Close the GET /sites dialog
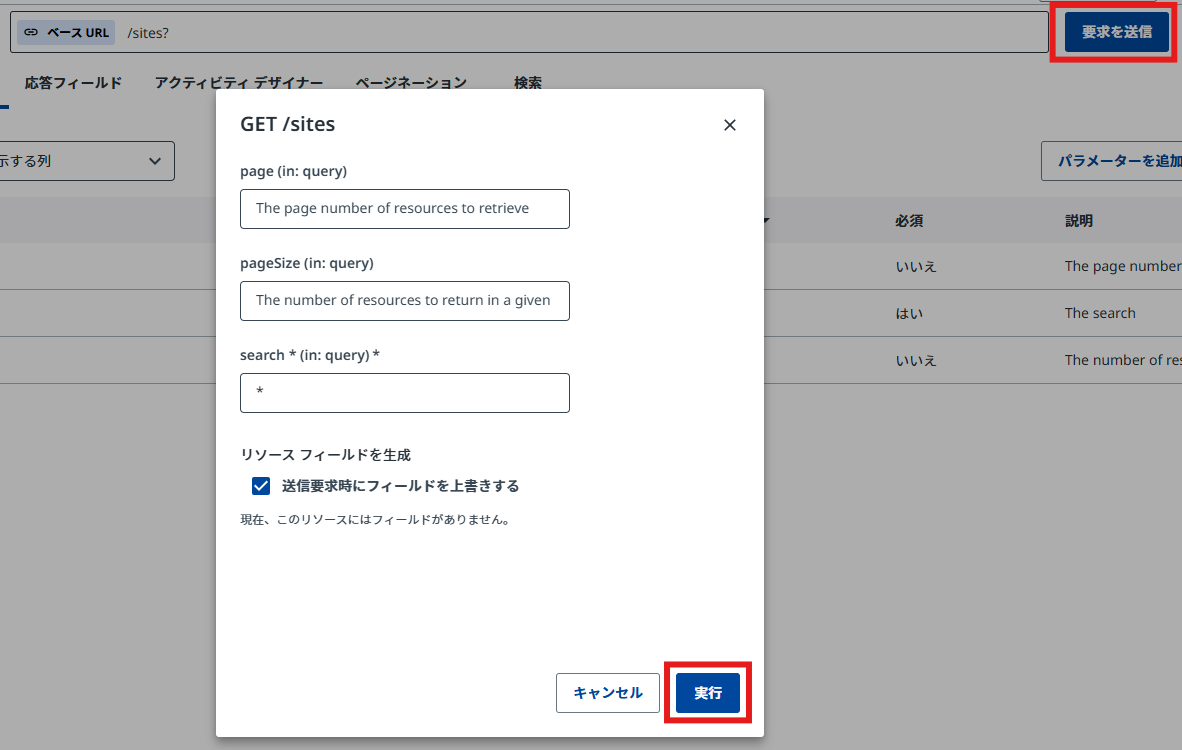1182x750 pixels. 729,125
